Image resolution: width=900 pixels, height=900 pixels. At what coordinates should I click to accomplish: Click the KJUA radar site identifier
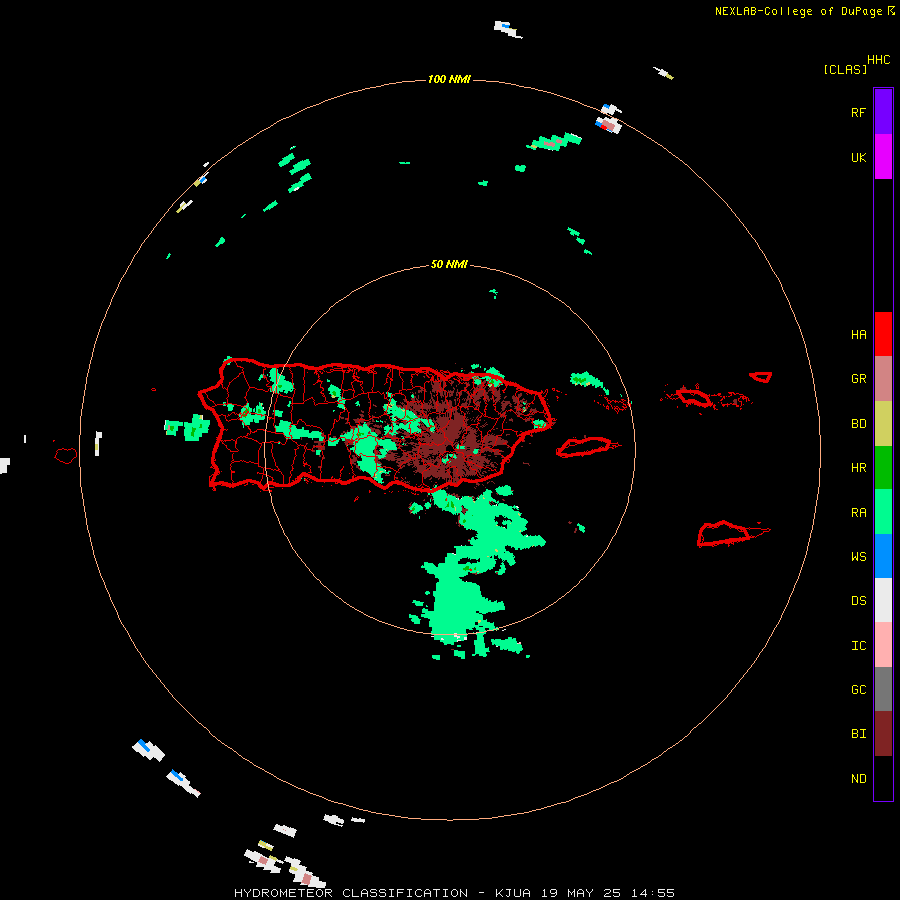coord(513,893)
